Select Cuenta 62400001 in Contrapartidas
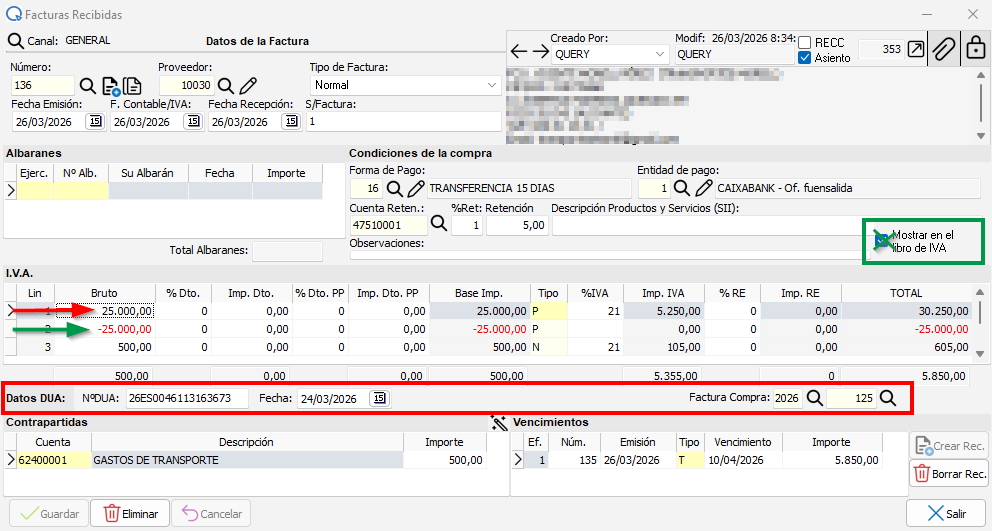 [x=54, y=460]
